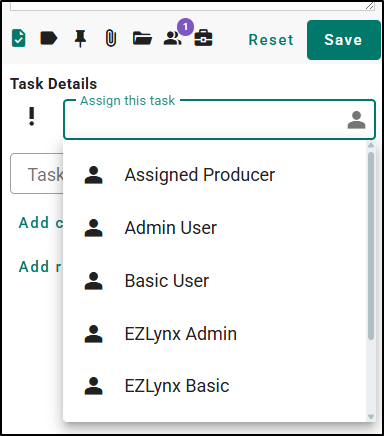
Task: Save the task
Action: [344, 40]
